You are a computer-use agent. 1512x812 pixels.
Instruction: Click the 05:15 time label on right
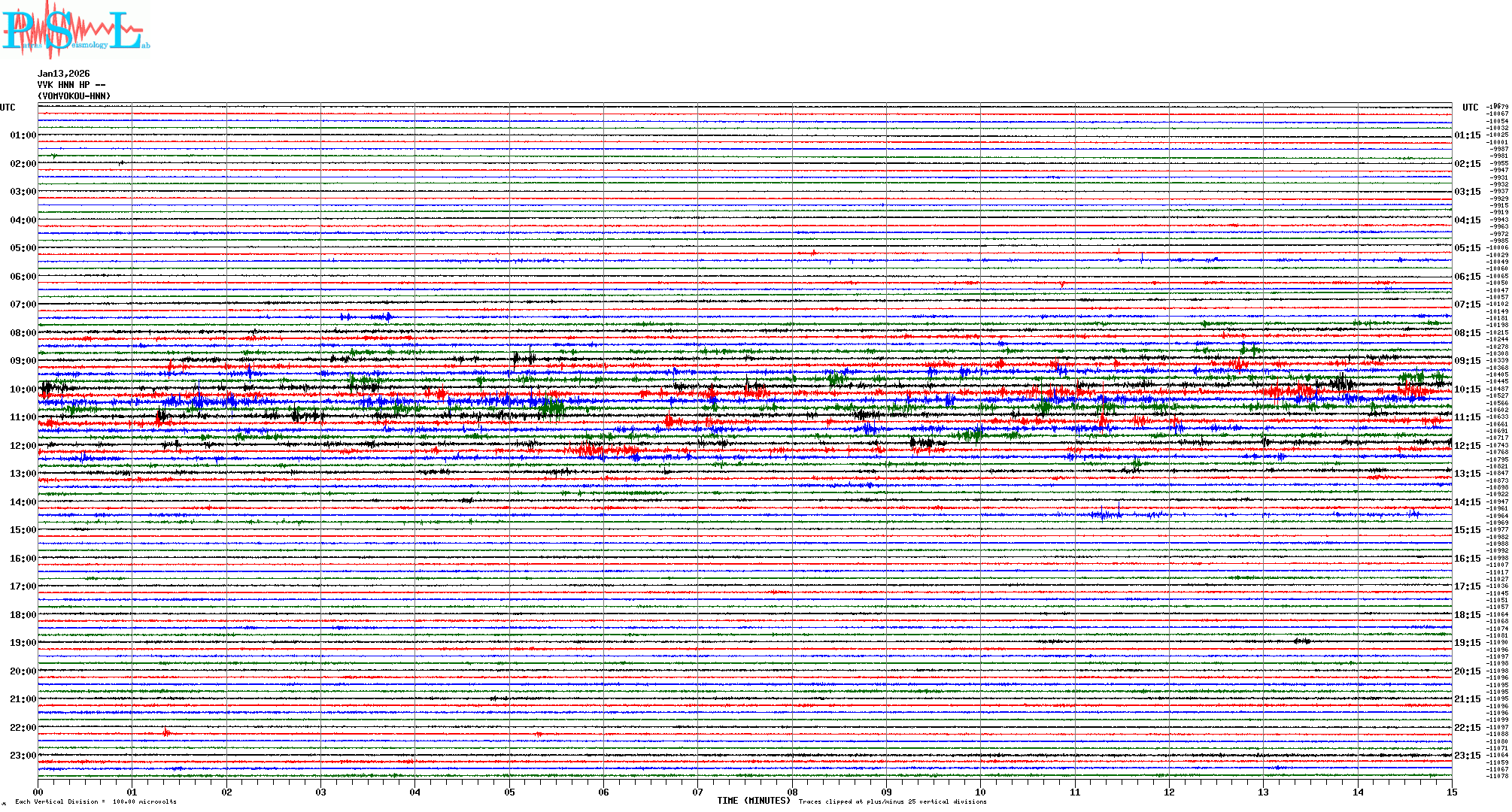1467,248
